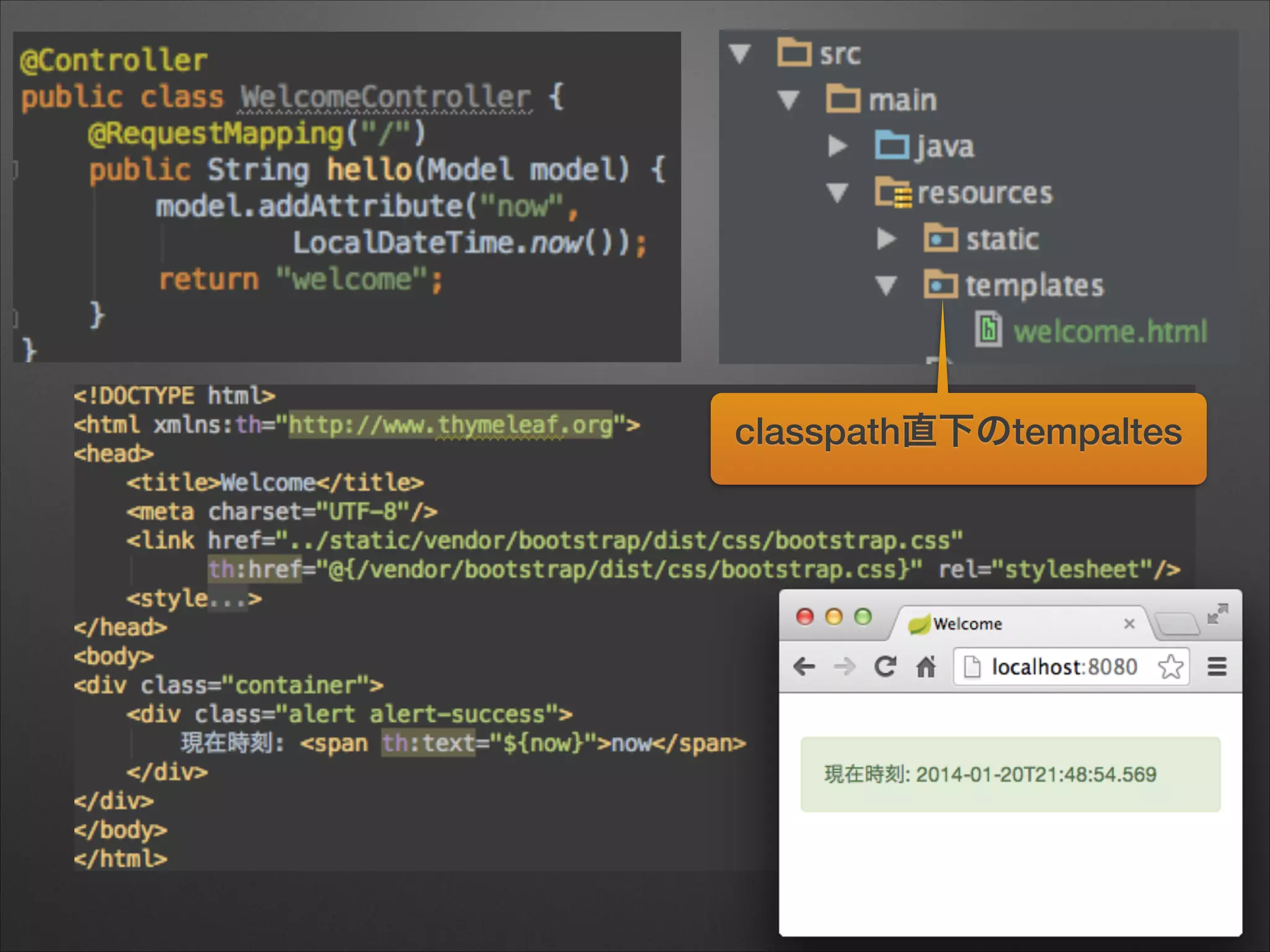This screenshot has width=1270, height=952.
Task: Collapse the resources folder arrow
Action: click(x=837, y=193)
